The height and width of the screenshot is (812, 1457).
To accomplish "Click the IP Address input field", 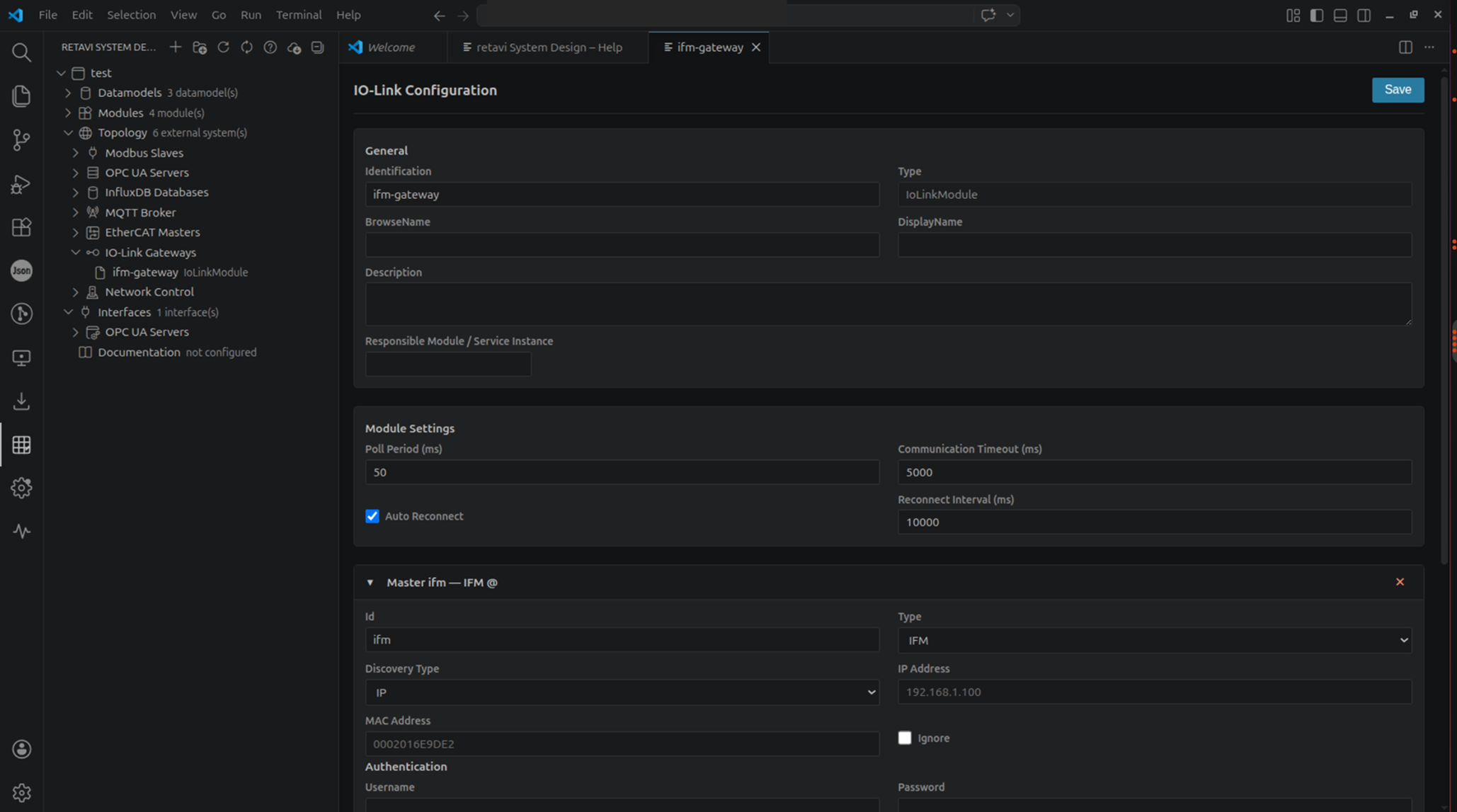I will coord(1155,692).
